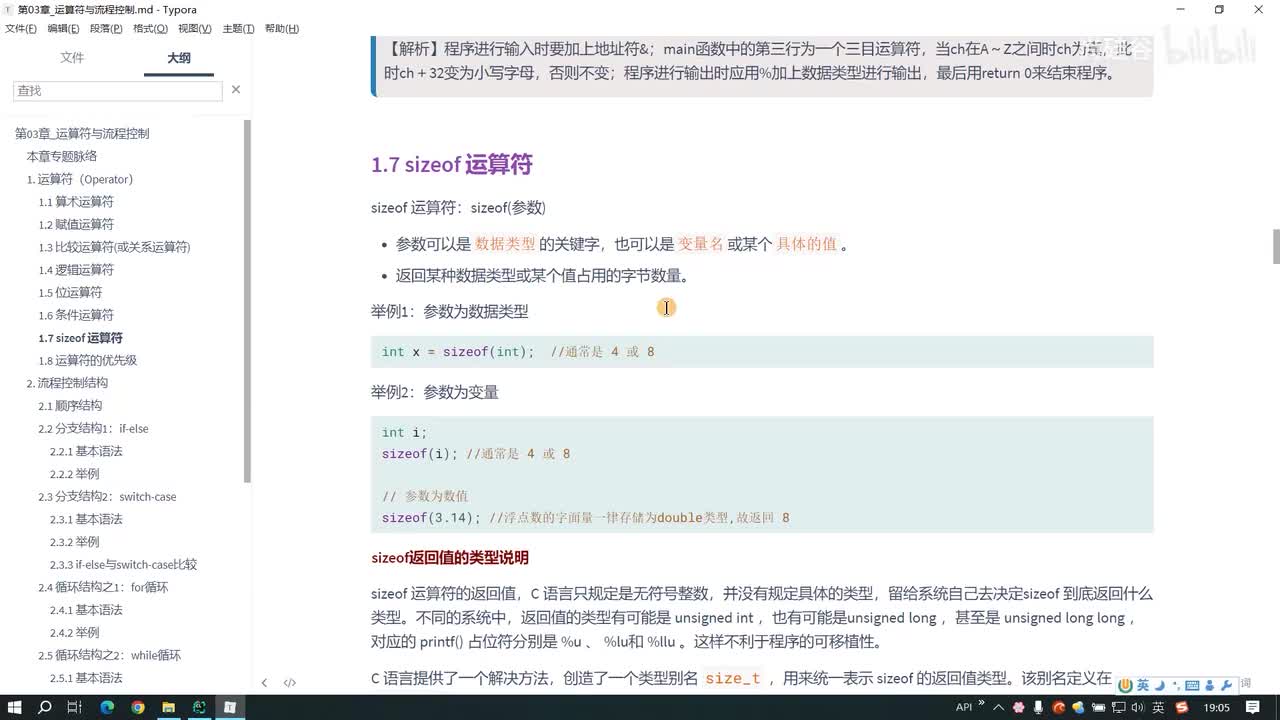Screen dimensions: 1280x720
Task: Click the code line int x = sizeof(int);
Action: 458,352
